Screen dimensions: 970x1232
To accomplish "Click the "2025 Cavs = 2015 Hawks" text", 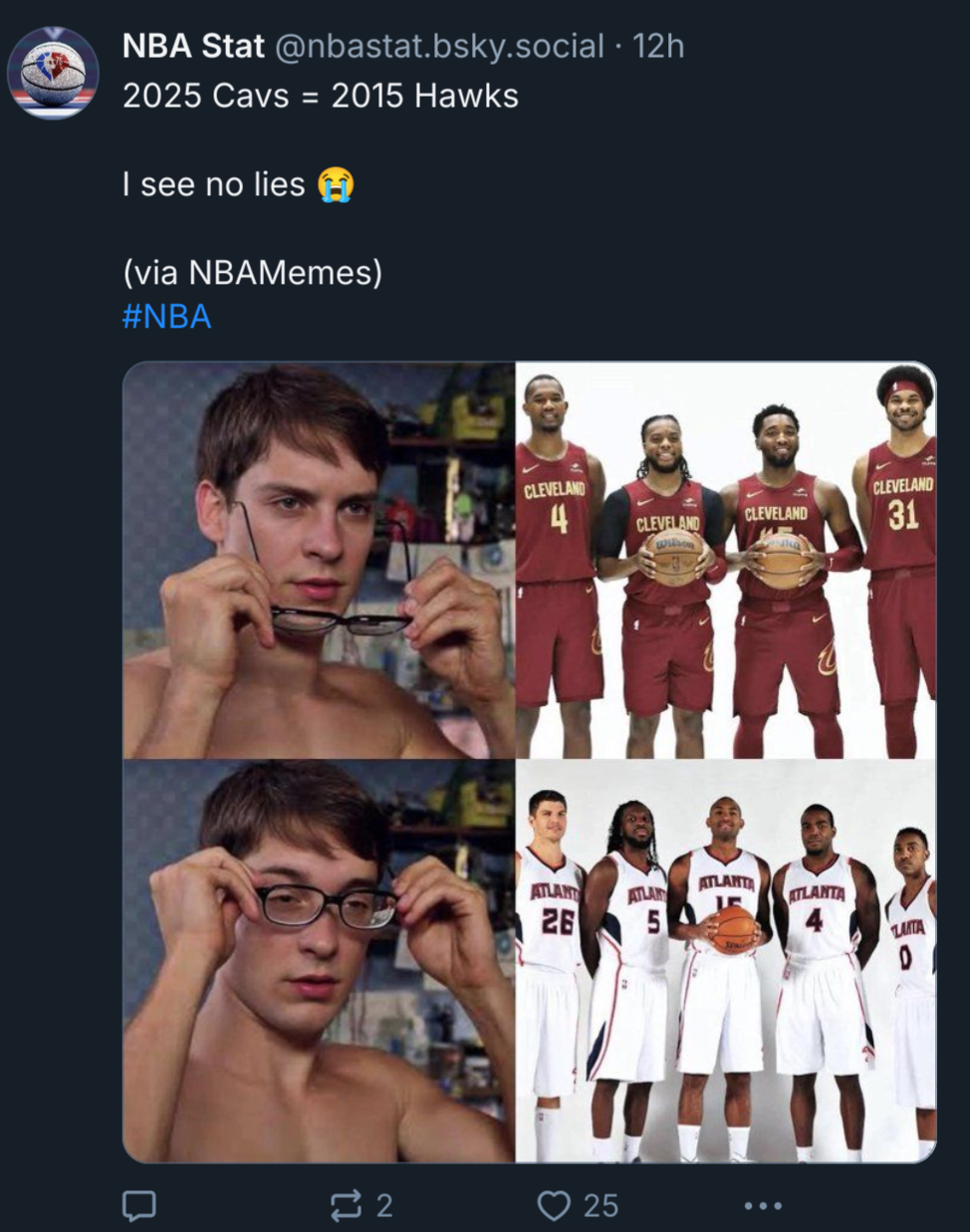I will pos(321,96).
